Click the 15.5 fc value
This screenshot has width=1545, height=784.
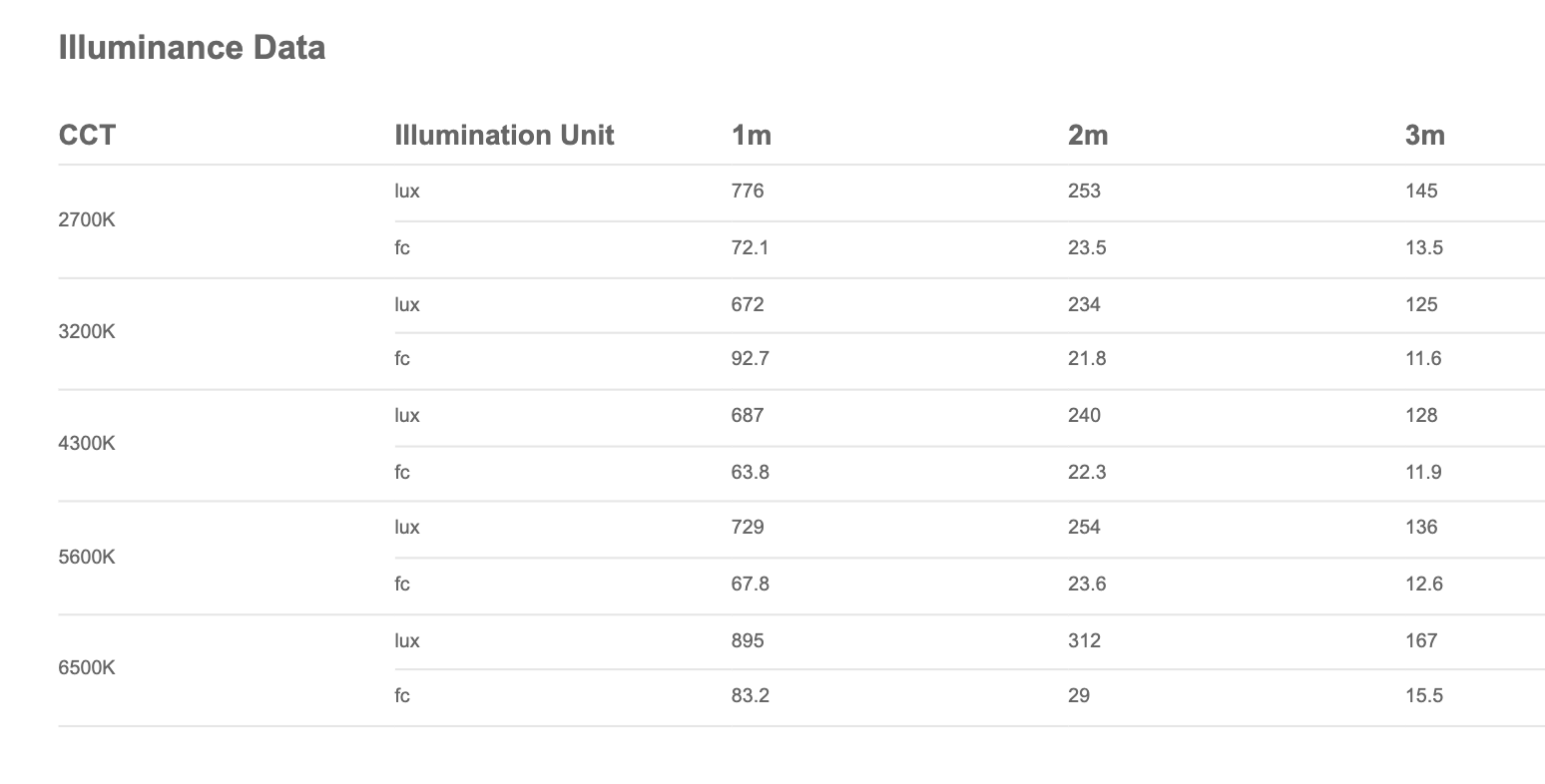(1423, 695)
